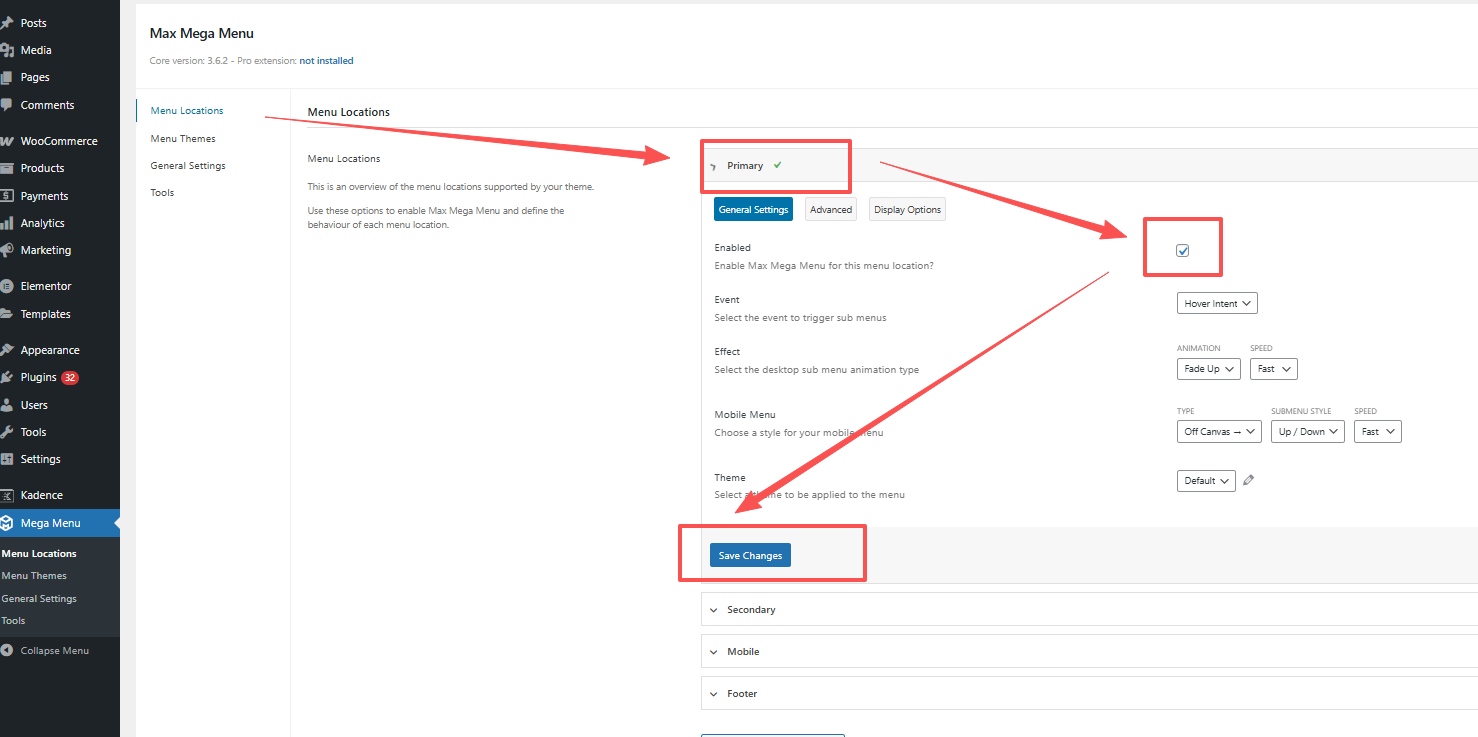Click the WooCommerce icon in sidebar
Screen dimensions: 1478x737
click(x=7, y=141)
